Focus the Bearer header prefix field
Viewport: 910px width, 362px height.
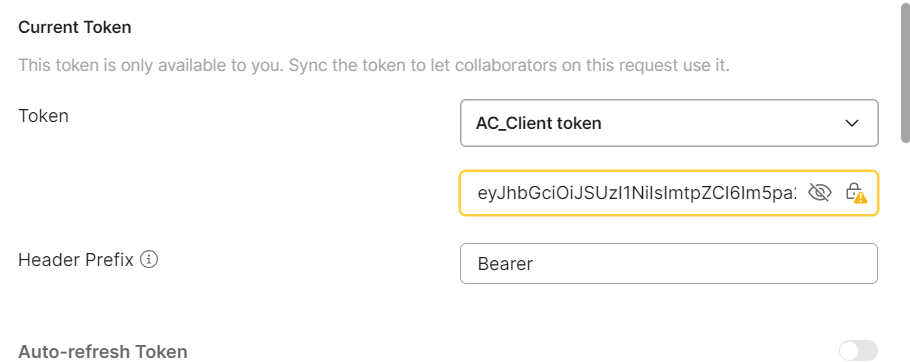pyautogui.click(x=669, y=263)
